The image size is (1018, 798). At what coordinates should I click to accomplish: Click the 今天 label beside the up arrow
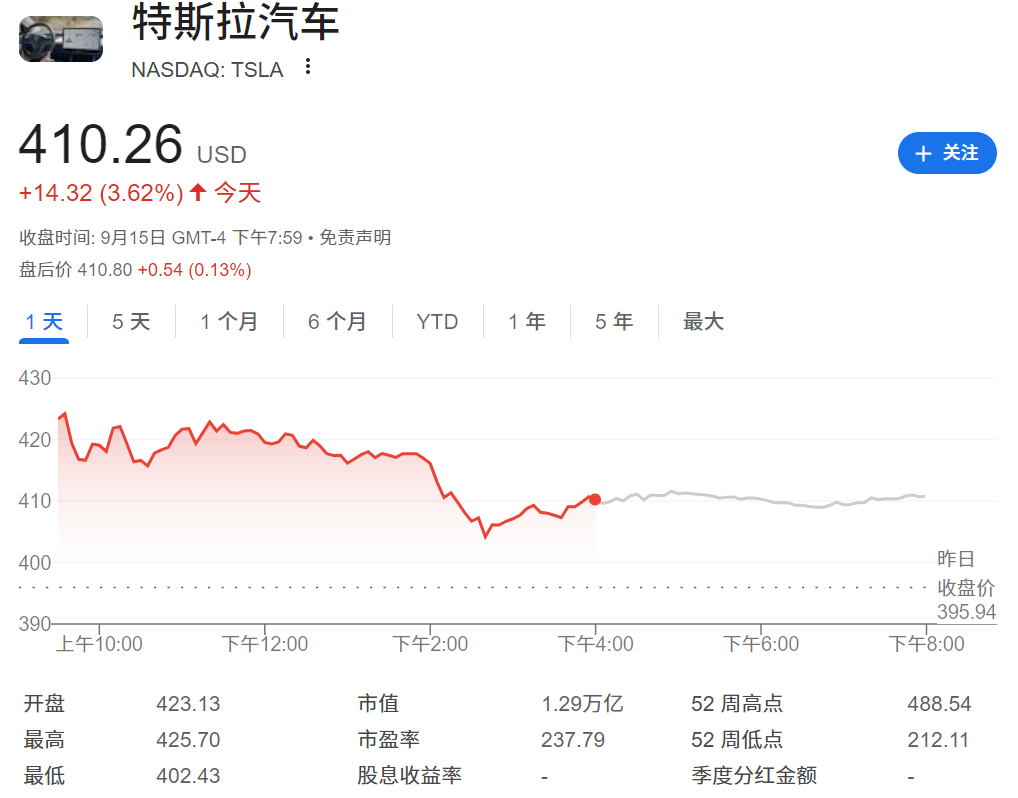[x=238, y=193]
